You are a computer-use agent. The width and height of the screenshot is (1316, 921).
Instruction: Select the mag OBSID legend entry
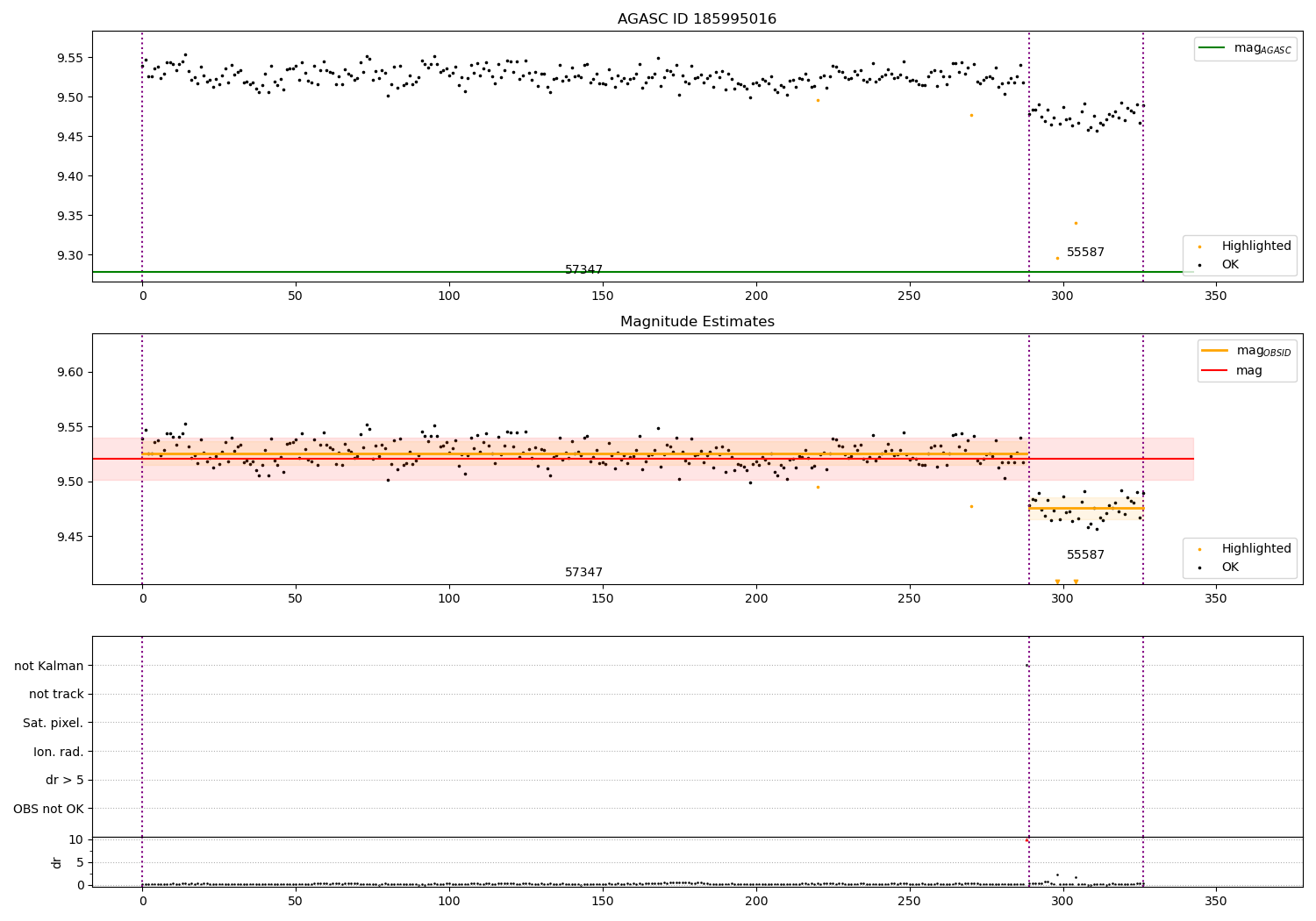pos(1246,351)
